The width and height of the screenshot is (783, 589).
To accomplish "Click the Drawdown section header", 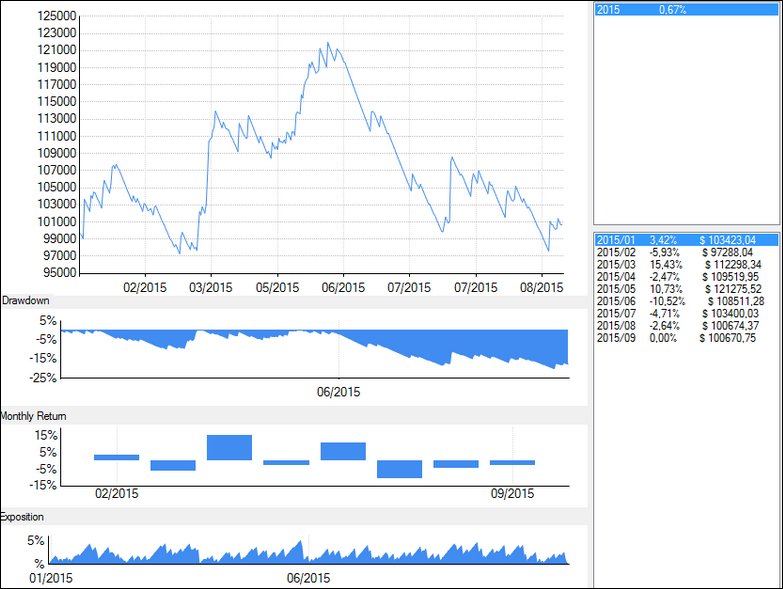I will (x=26, y=301).
